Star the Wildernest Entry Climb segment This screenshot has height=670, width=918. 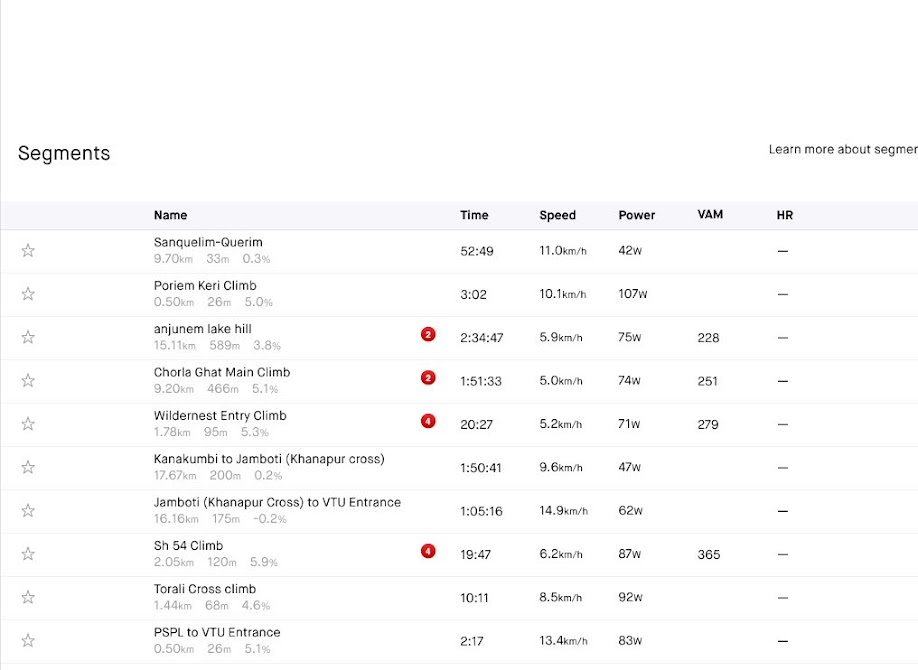[x=28, y=424]
